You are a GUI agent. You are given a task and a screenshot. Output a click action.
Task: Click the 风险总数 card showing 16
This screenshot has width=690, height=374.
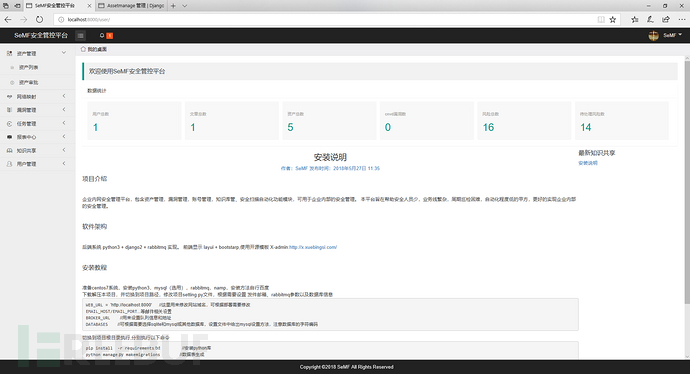pyautogui.click(x=524, y=121)
